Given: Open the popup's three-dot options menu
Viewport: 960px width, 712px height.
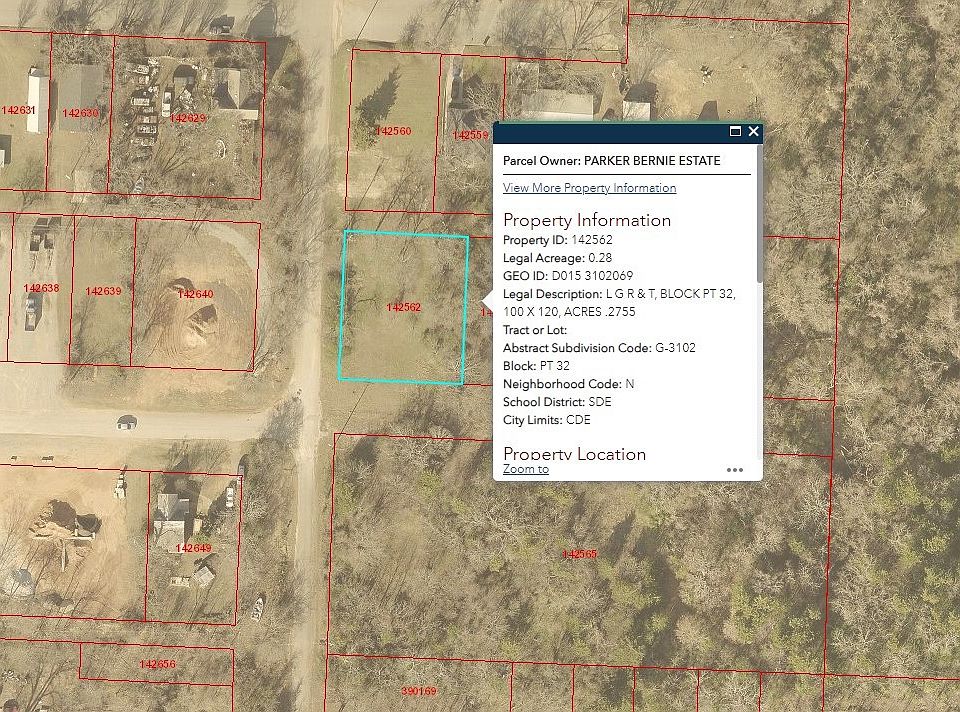Looking at the screenshot, I should pyautogui.click(x=735, y=470).
